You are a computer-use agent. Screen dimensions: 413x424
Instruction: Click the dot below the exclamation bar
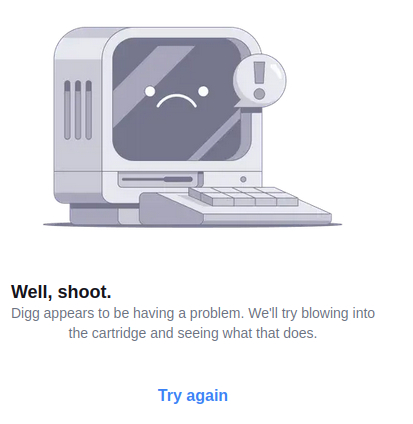tap(259, 94)
